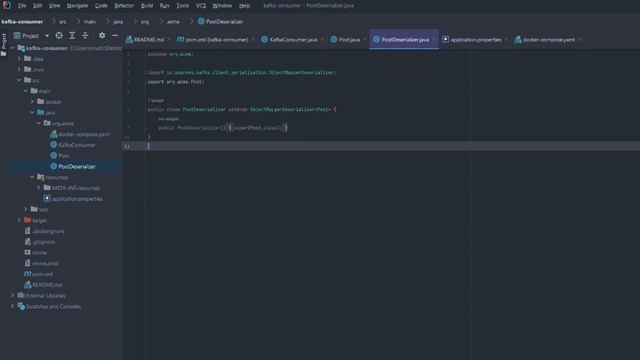Click PostDeserializer in navigation breadcrumb
Viewport: 640px width, 360px height.
pos(220,22)
